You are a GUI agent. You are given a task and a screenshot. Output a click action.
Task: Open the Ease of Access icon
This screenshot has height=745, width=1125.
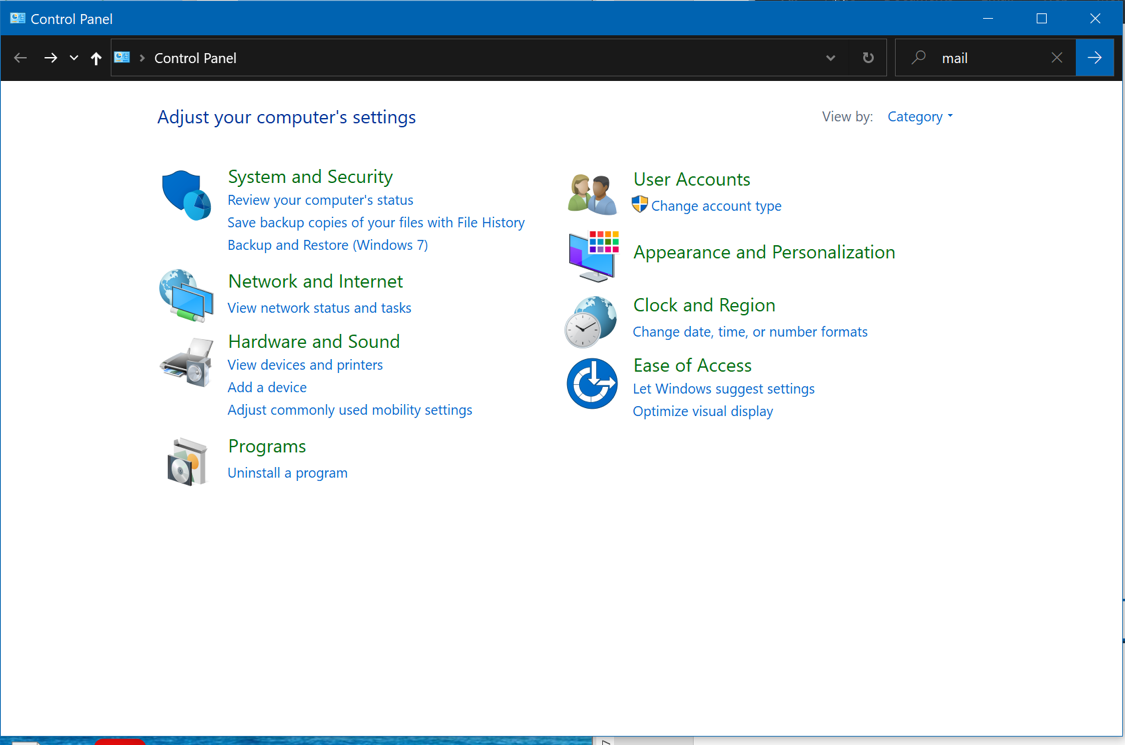click(592, 383)
